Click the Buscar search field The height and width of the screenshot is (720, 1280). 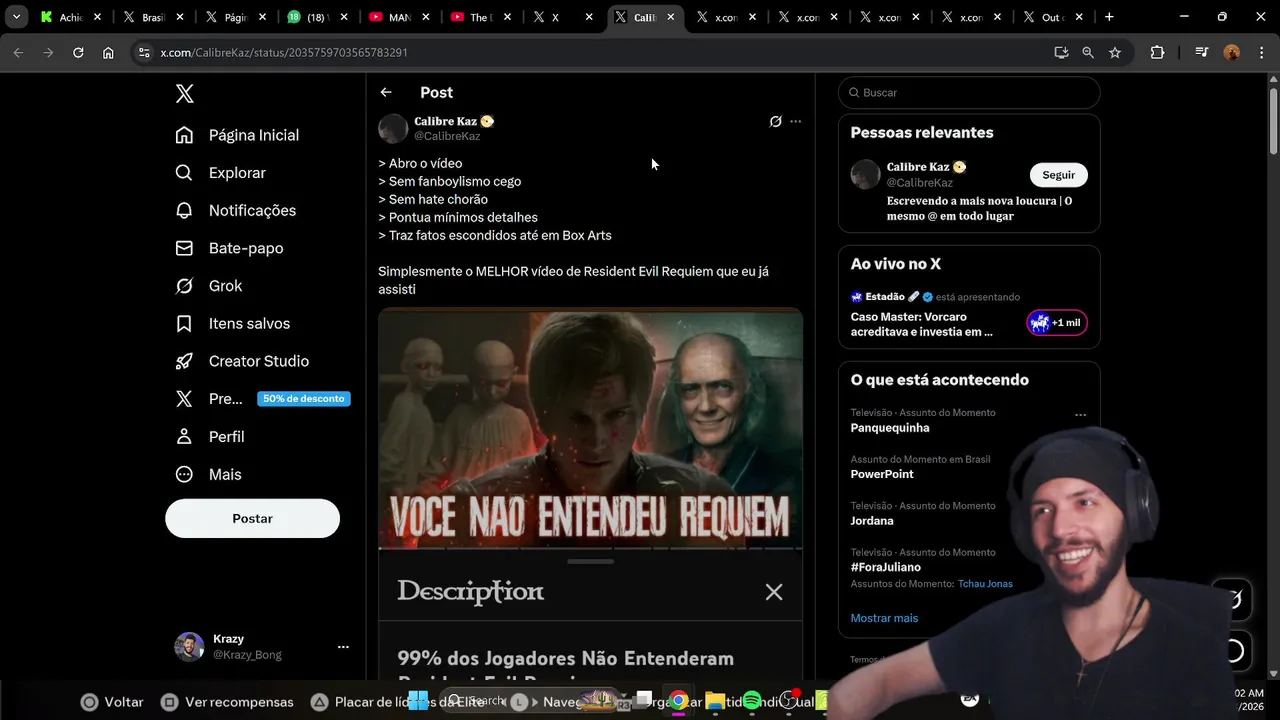click(969, 92)
